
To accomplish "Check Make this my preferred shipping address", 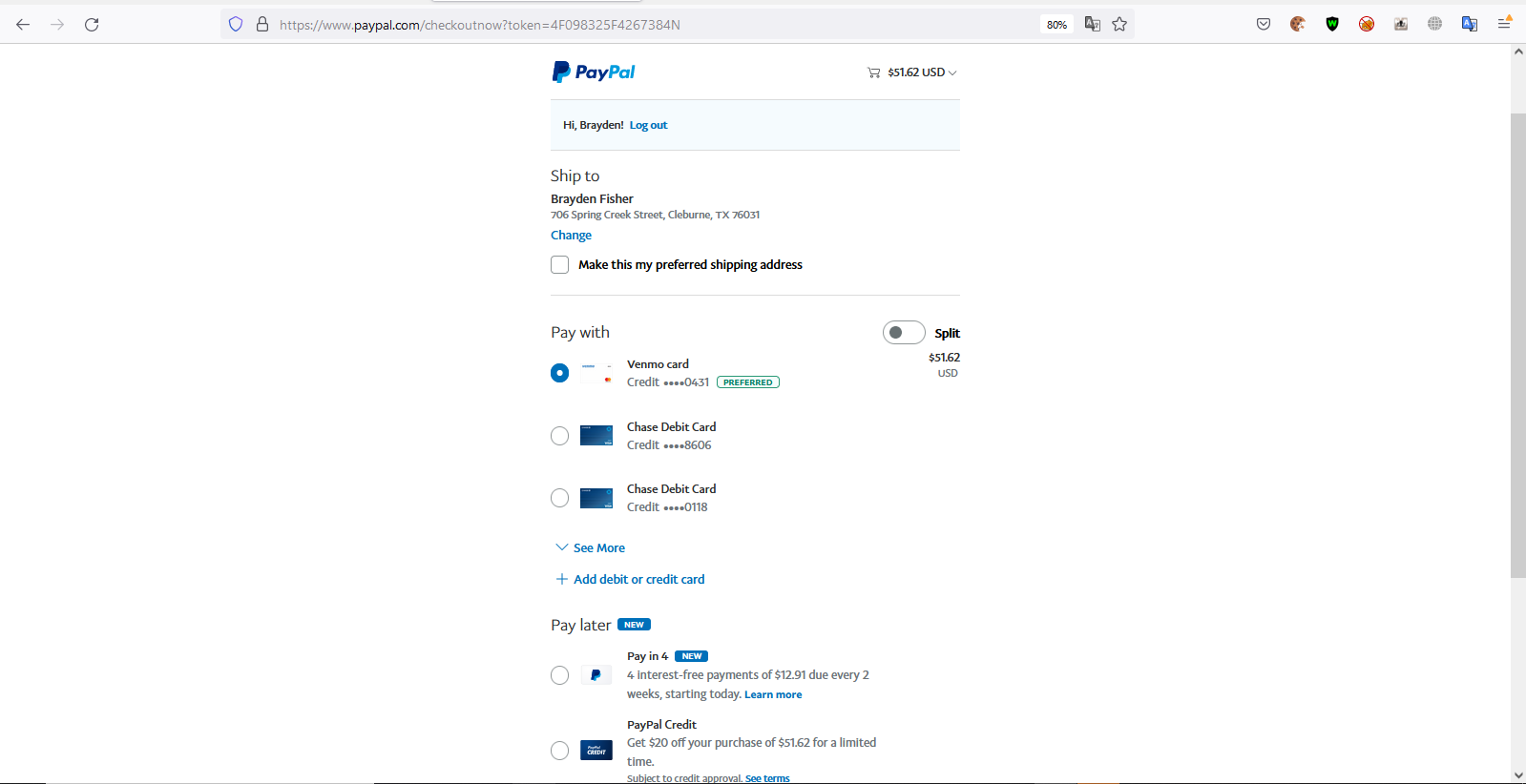I will (x=560, y=265).
